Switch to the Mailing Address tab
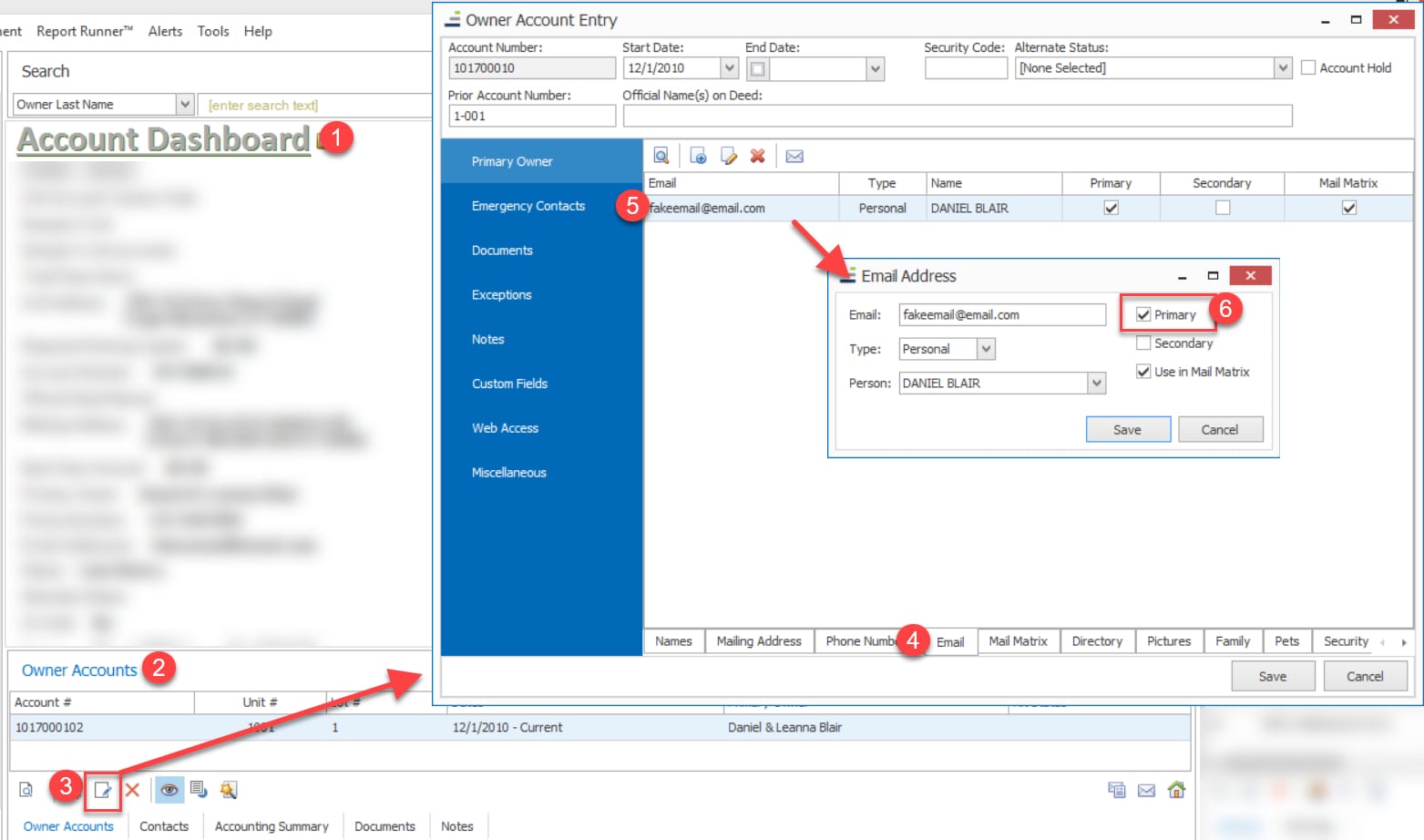 (x=759, y=641)
